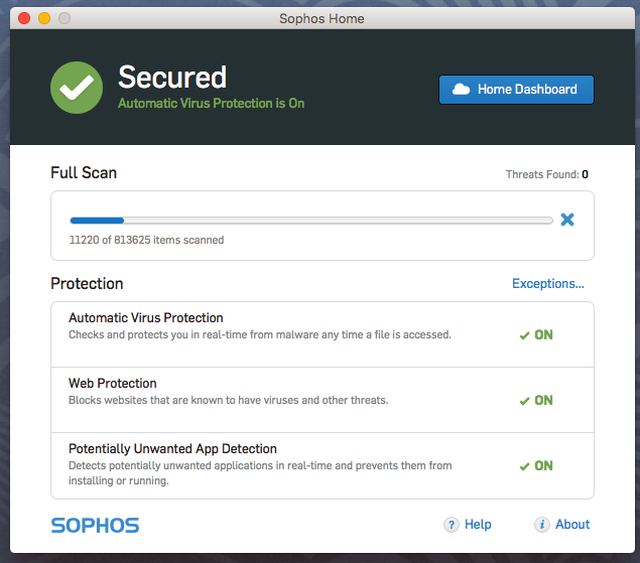Click the Sophos Home title bar text
The width and height of the screenshot is (640, 563).
pyautogui.click(x=322, y=19)
